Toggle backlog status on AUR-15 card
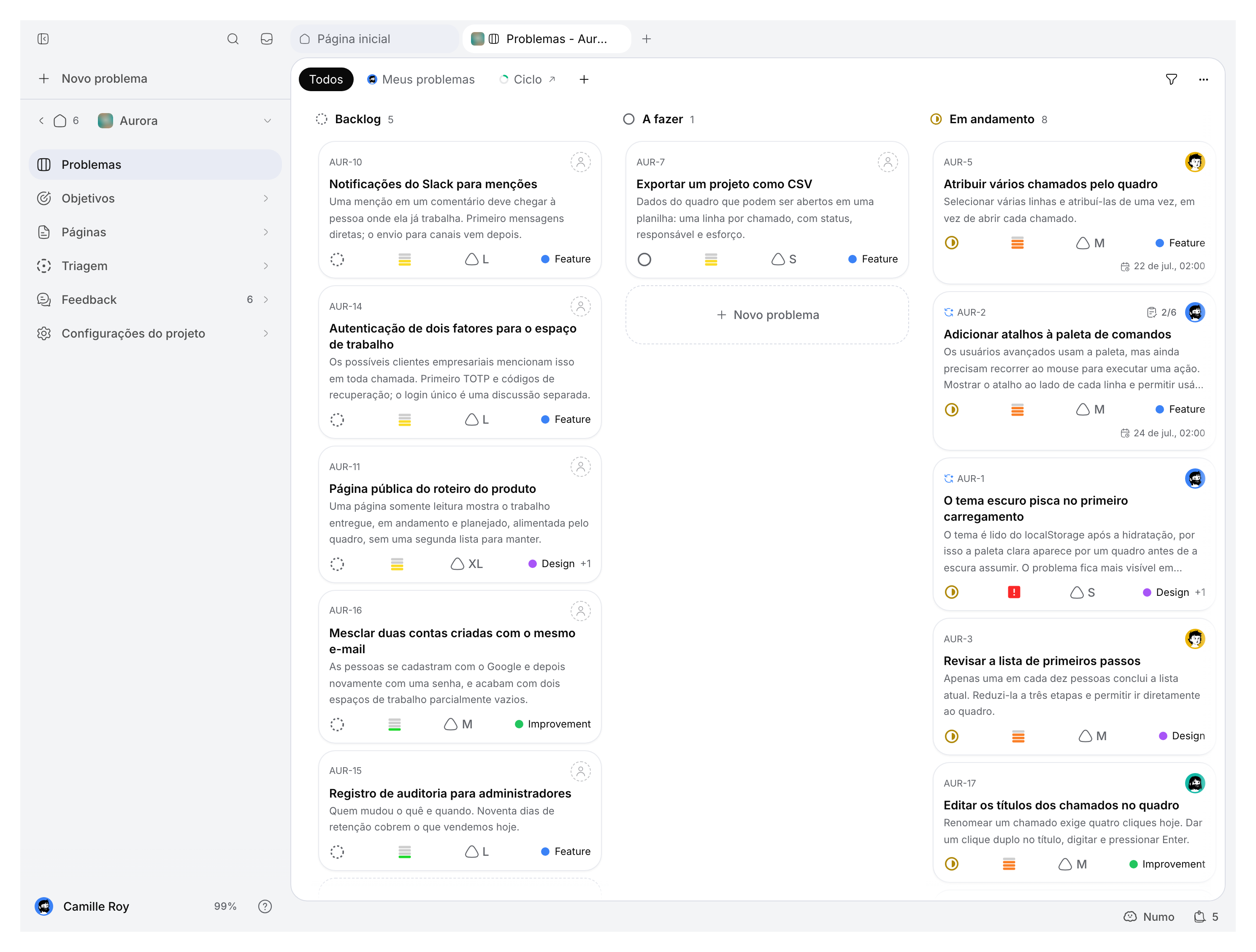Image resolution: width=1256 pixels, height=952 pixels. tap(337, 852)
